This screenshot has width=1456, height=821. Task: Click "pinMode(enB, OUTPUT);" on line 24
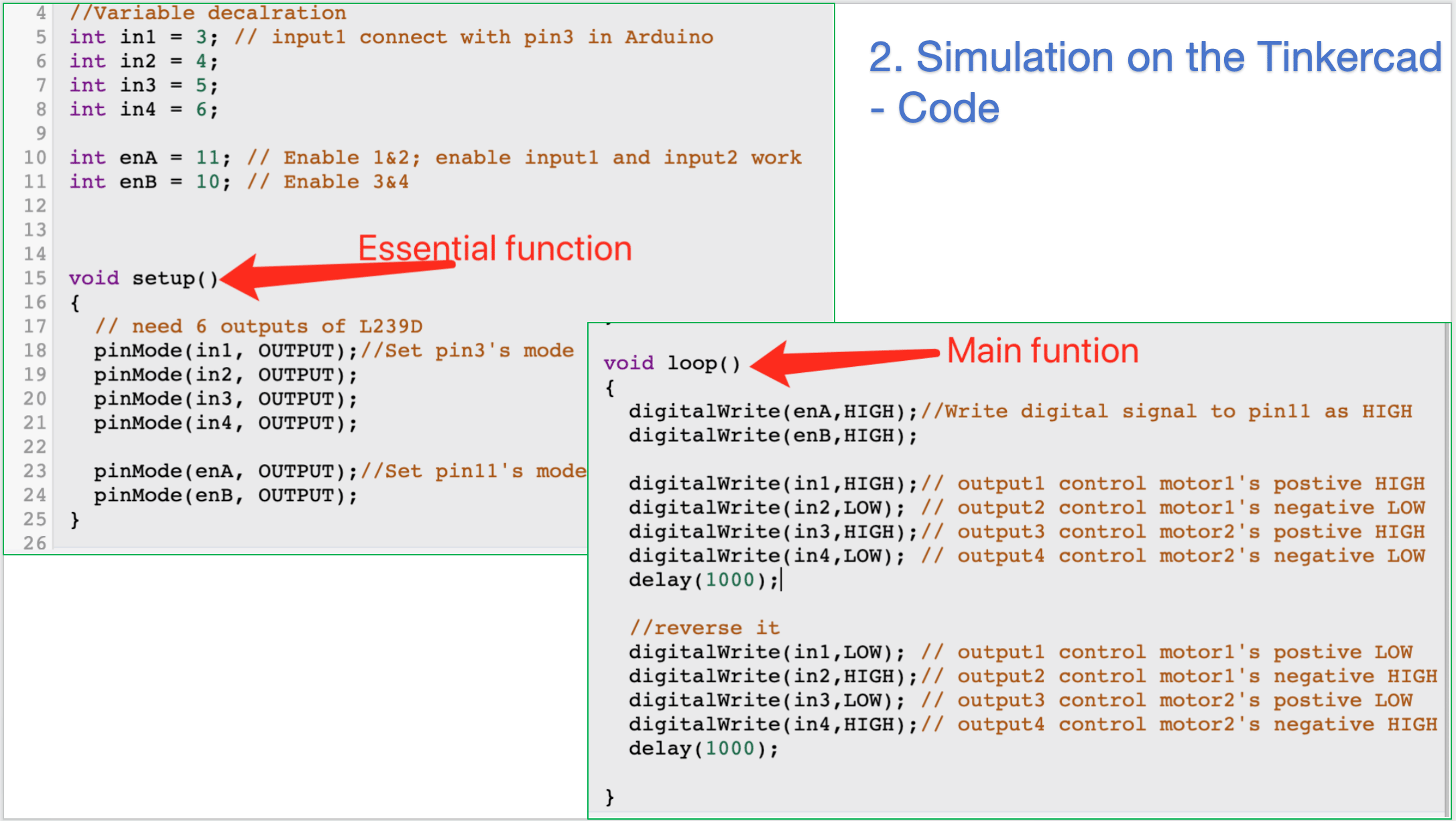click(x=226, y=496)
